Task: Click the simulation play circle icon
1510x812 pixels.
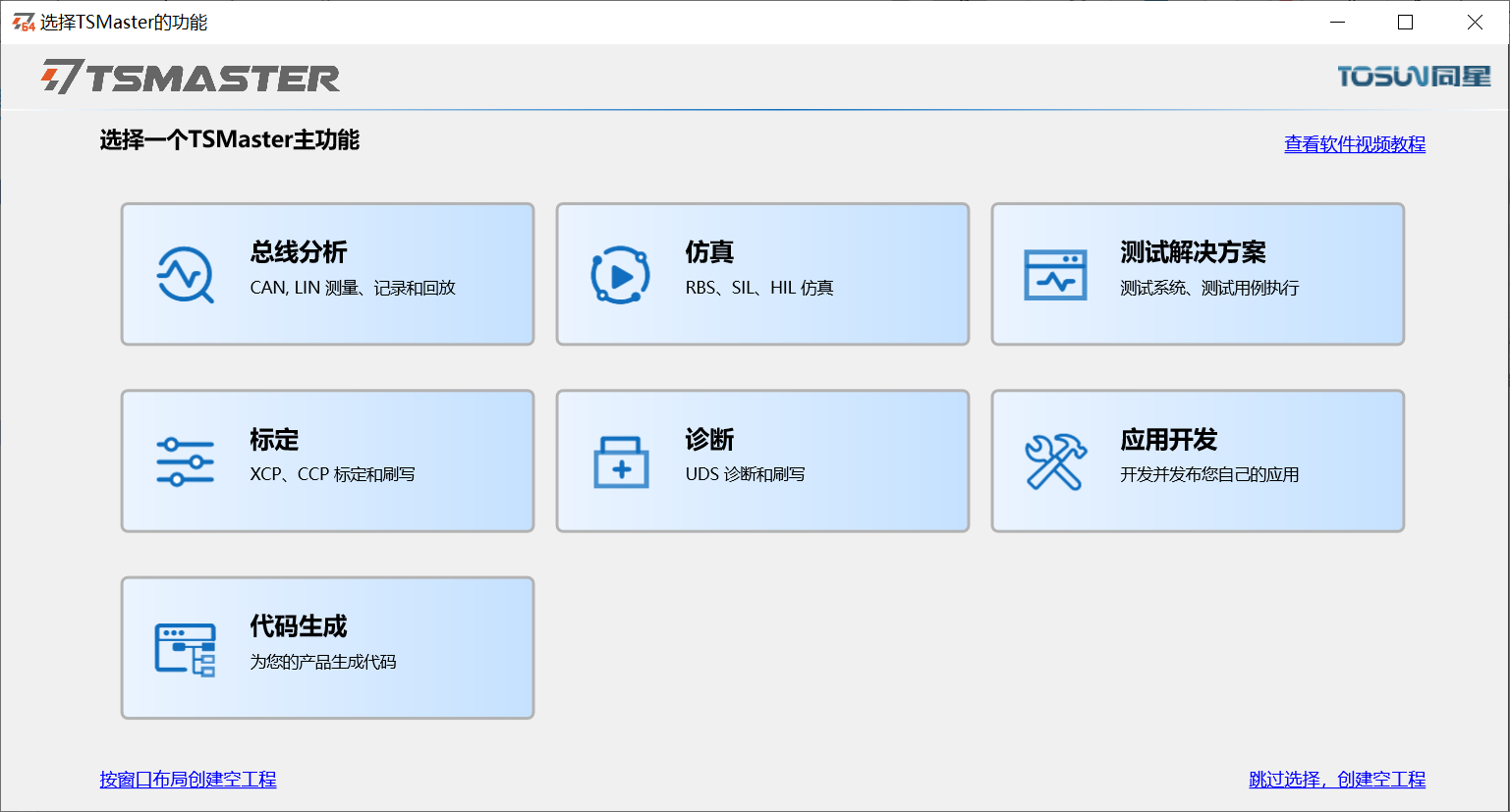Action: pyautogui.click(x=620, y=275)
